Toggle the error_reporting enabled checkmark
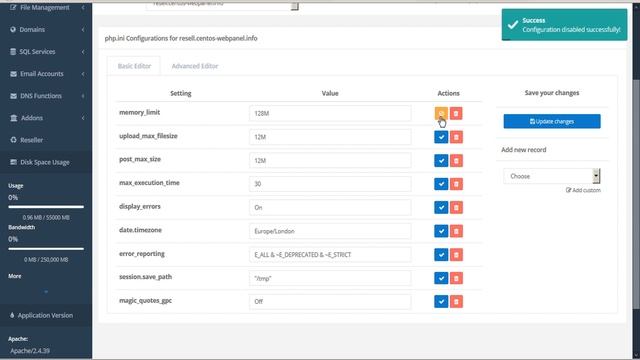Screen dimensions: 640x360 click(441, 255)
